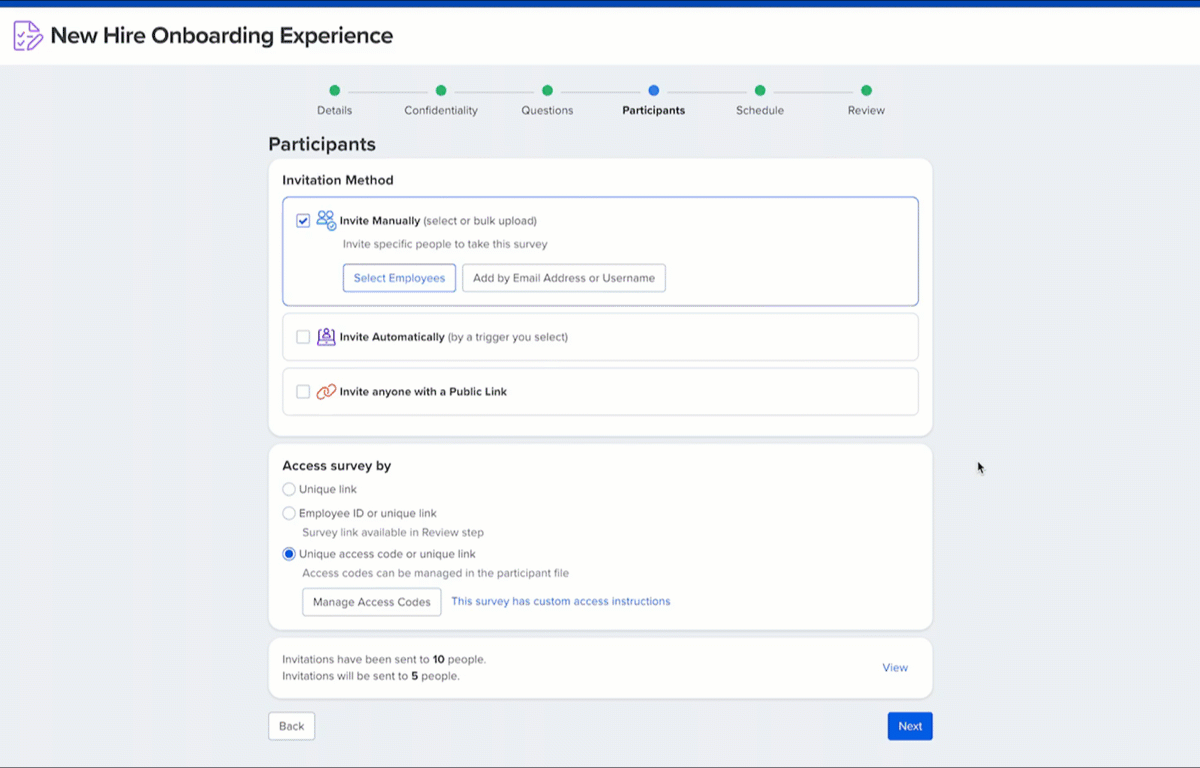Click Add by Email Address or Username
1200x768 pixels.
tap(564, 278)
